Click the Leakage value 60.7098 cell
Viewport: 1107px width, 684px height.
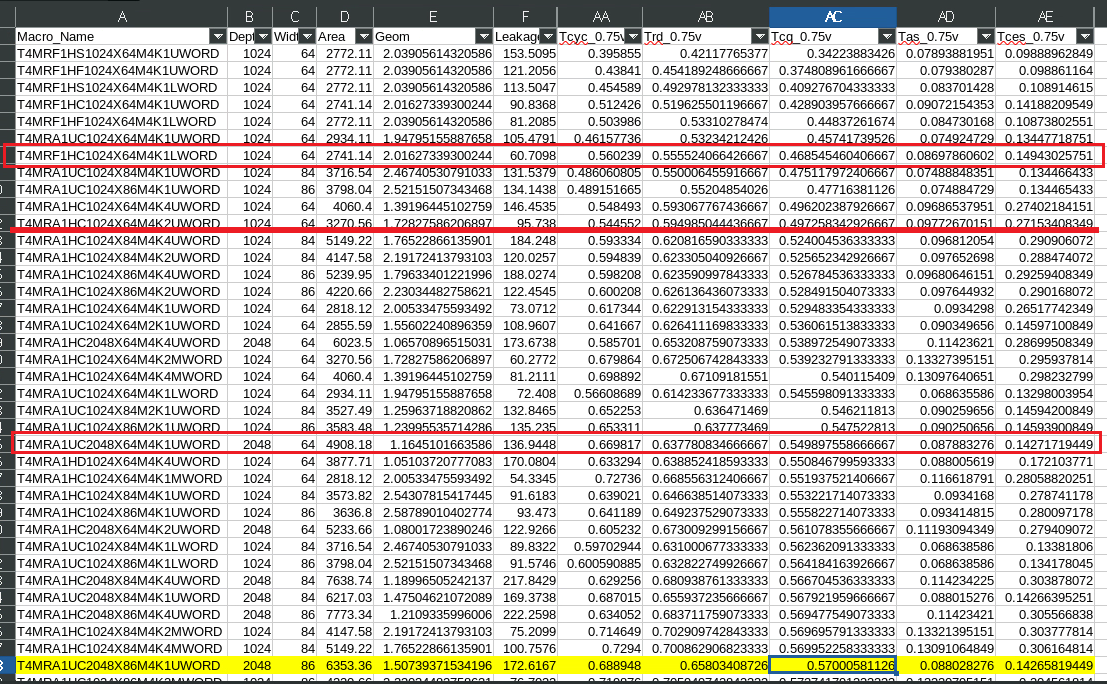tap(526, 155)
